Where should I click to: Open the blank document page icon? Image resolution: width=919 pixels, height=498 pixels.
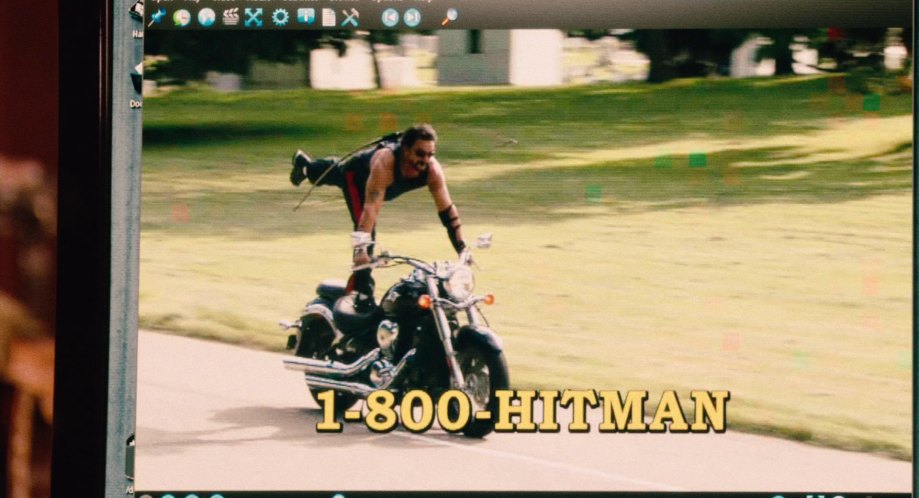(x=328, y=17)
